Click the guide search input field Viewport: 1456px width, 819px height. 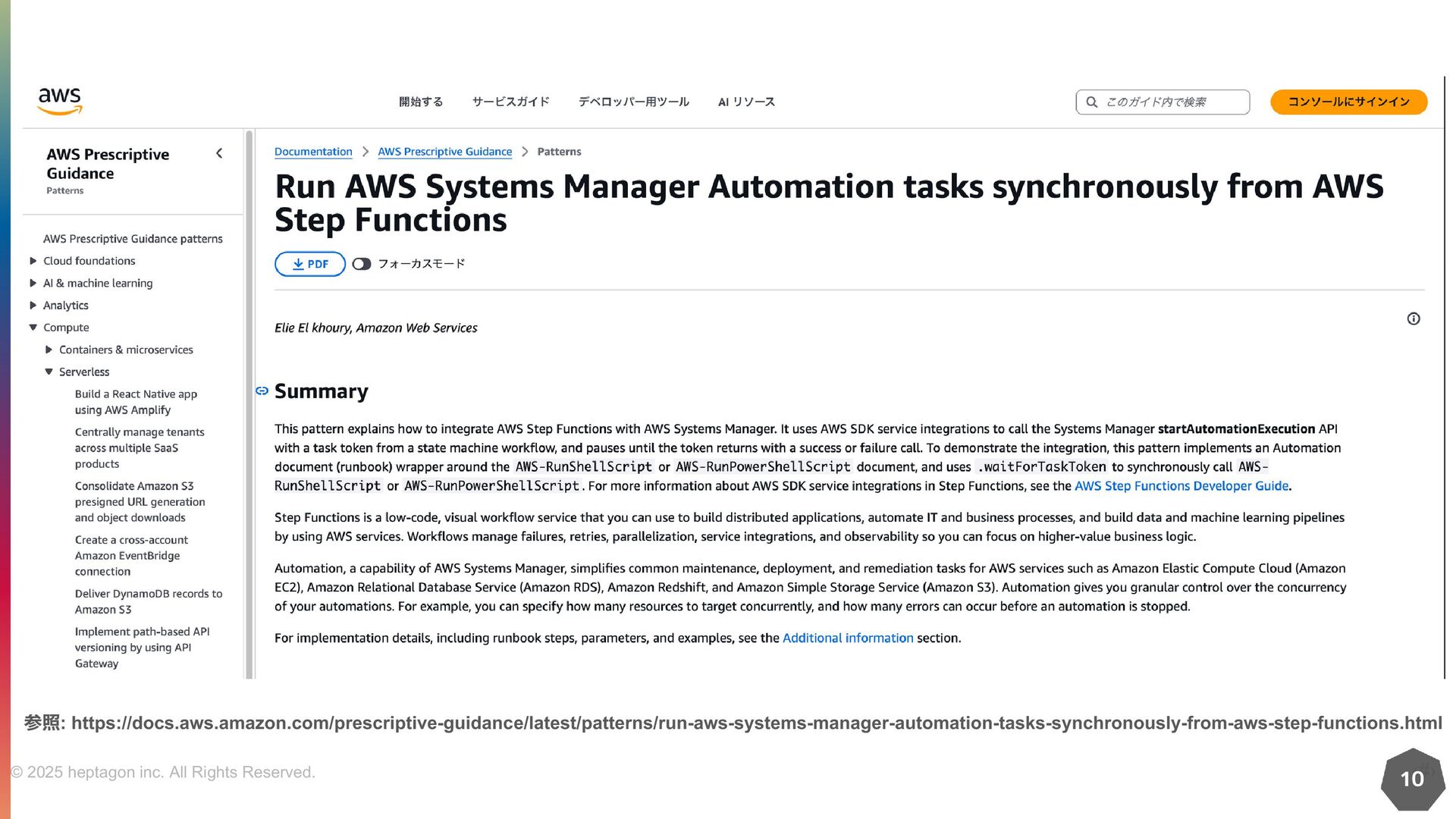pyautogui.click(x=1172, y=102)
